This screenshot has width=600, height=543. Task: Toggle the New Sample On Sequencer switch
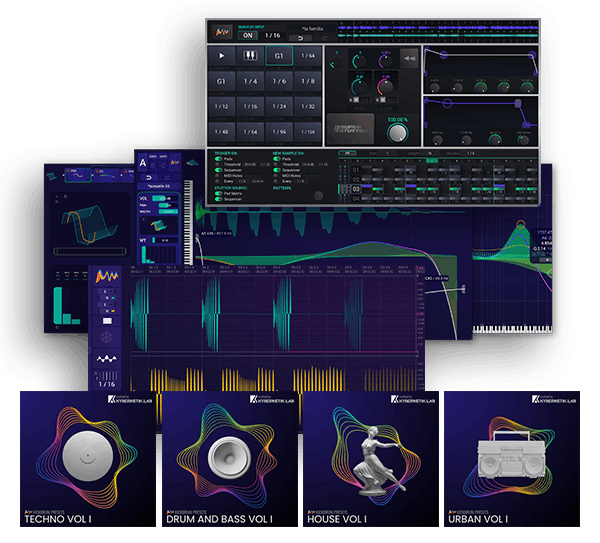(277, 170)
